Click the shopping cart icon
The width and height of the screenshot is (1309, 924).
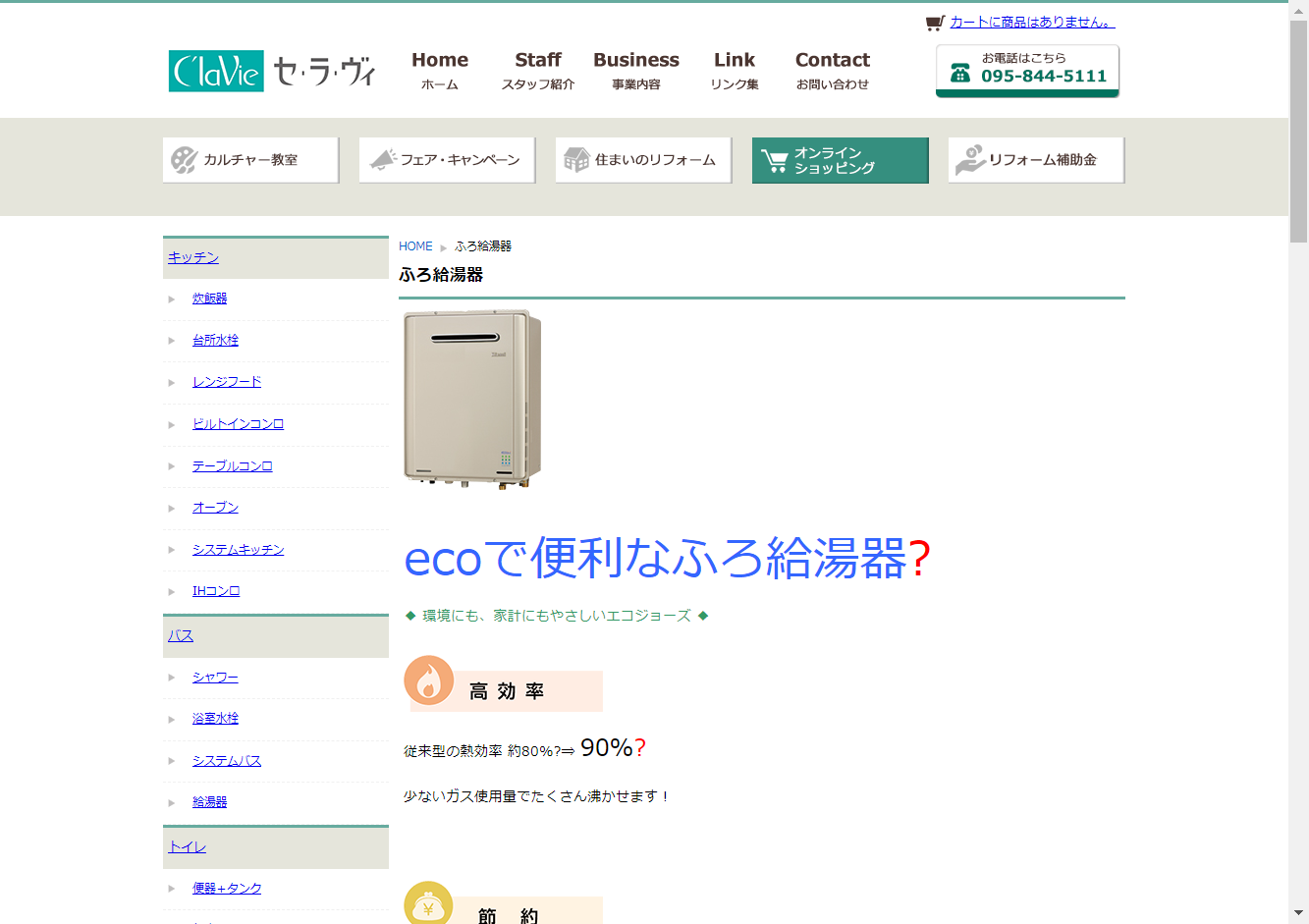point(935,23)
